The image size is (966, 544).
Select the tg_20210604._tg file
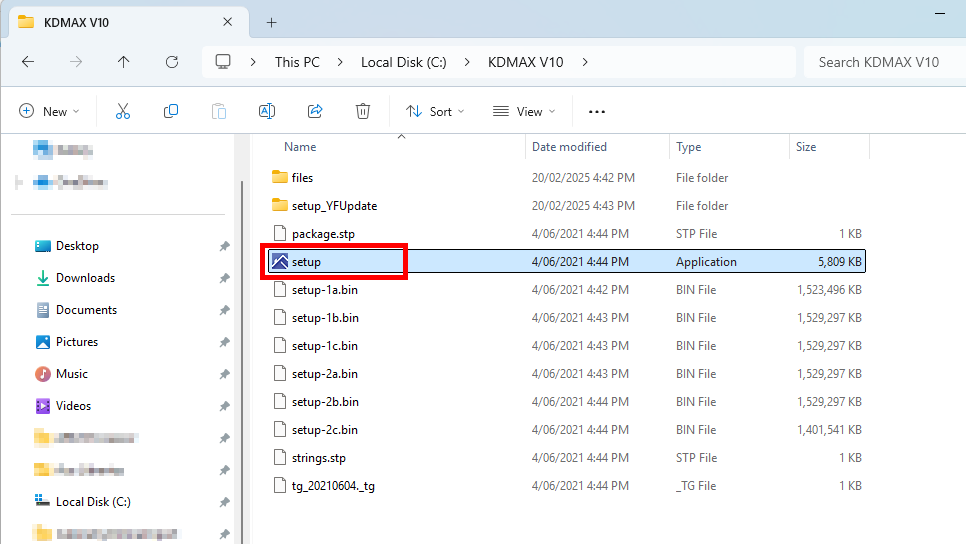coord(567,486)
